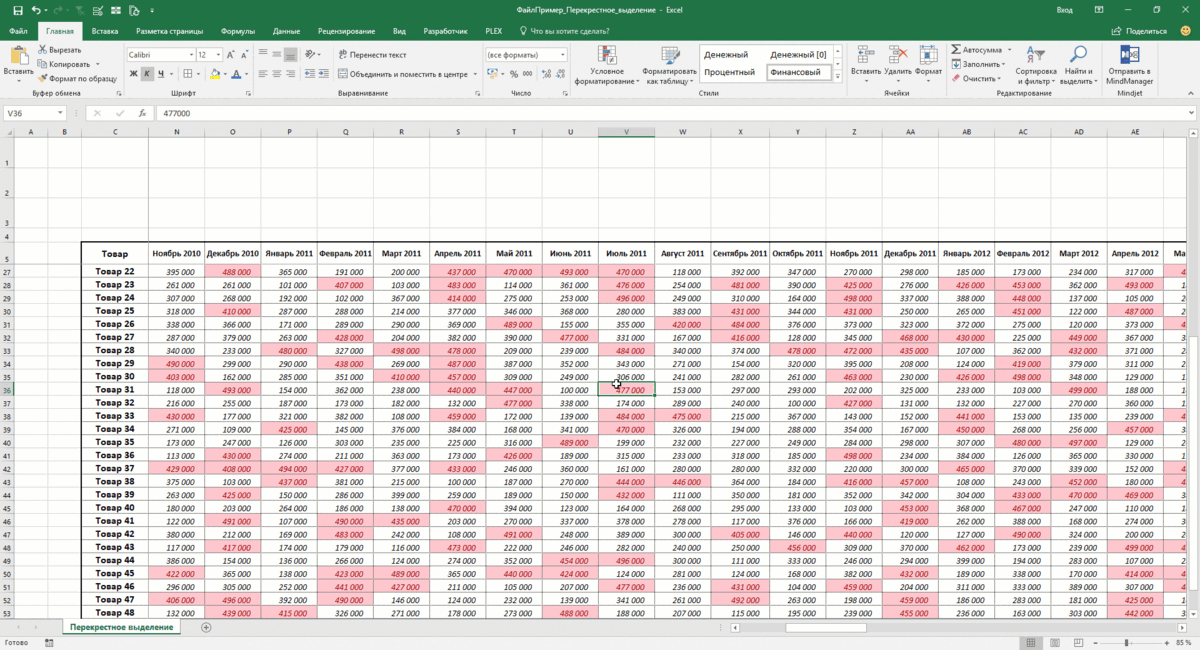The height and width of the screenshot is (650, 1200).
Task: Click Send to MindManager (Отправить в MindManager)
Action: (x=1128, y=65)
